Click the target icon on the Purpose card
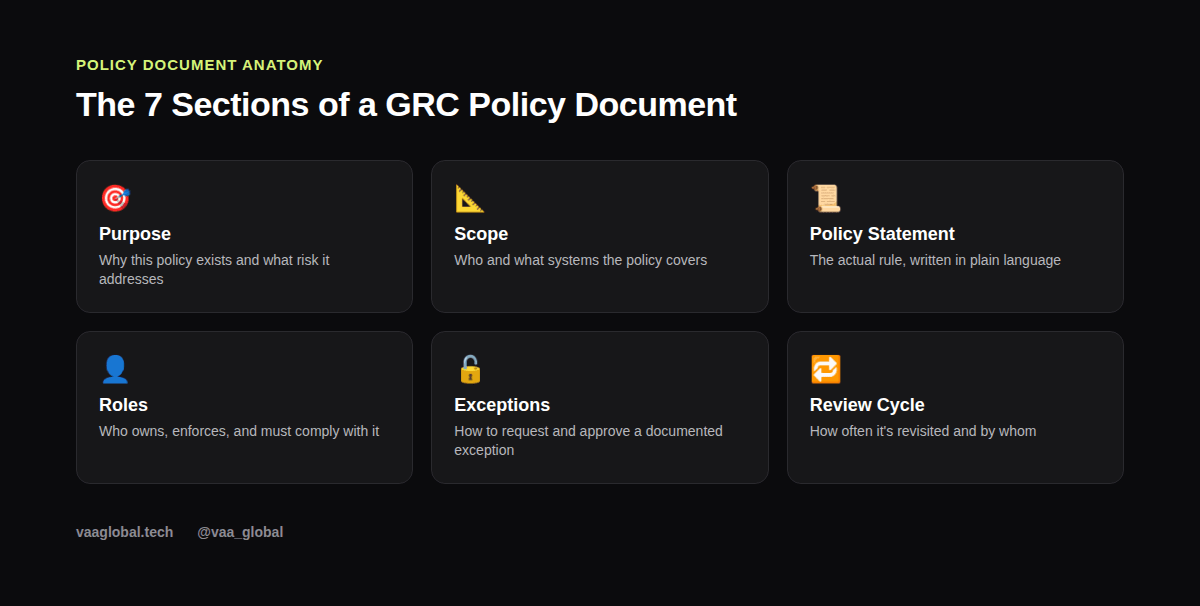 click(x=115, y=199)
